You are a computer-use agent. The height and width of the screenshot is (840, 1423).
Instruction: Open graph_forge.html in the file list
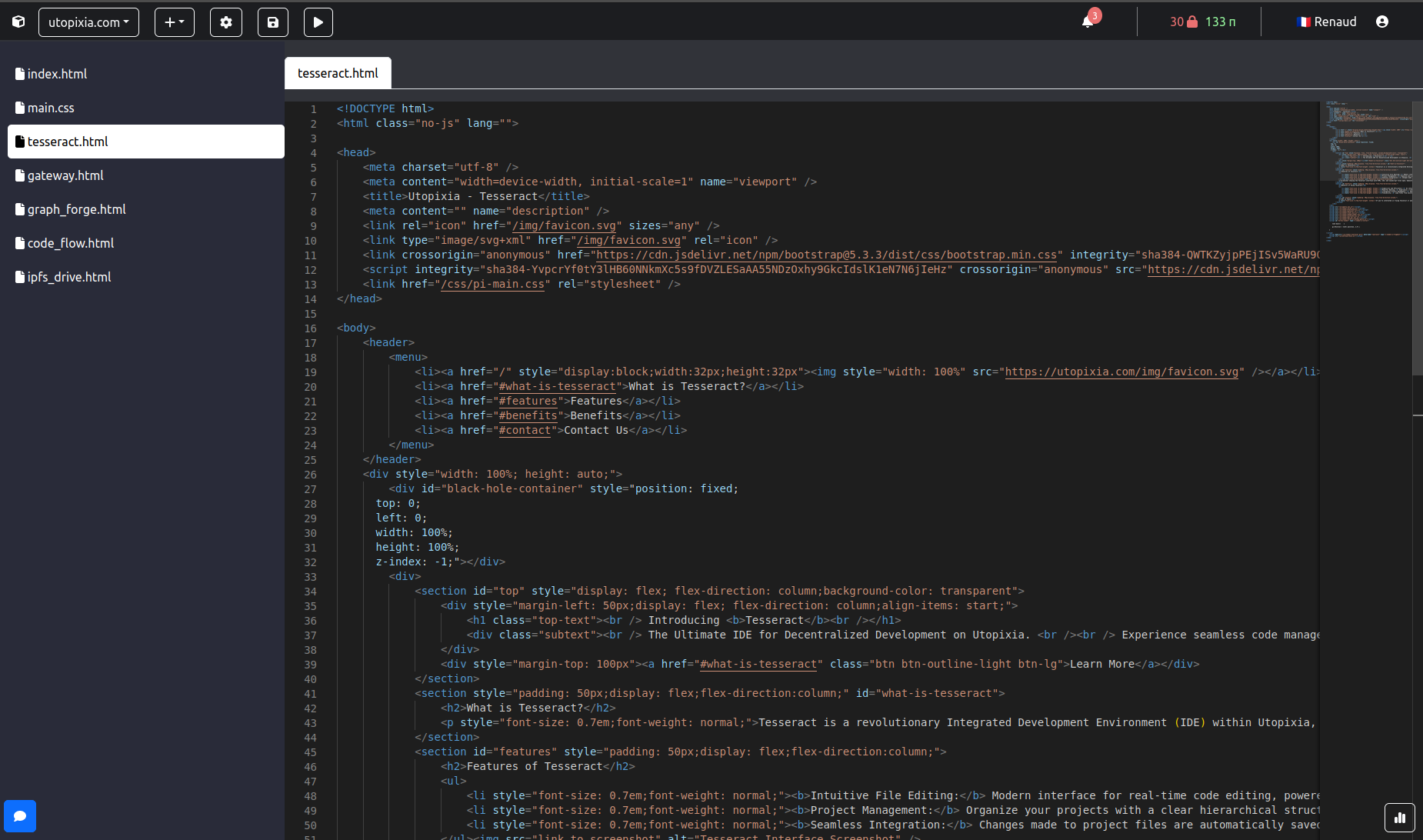click(146, 209)
